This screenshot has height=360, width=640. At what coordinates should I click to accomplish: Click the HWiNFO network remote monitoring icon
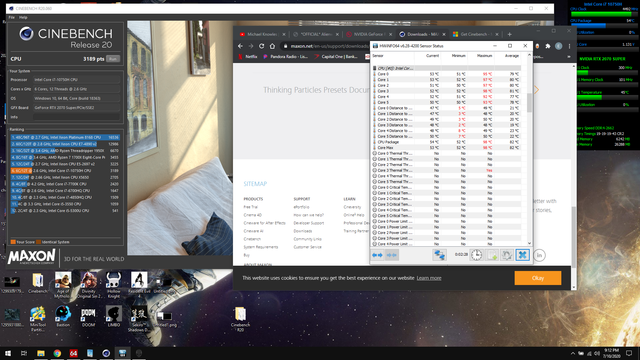pyautogui.click(x=440, y=255)
